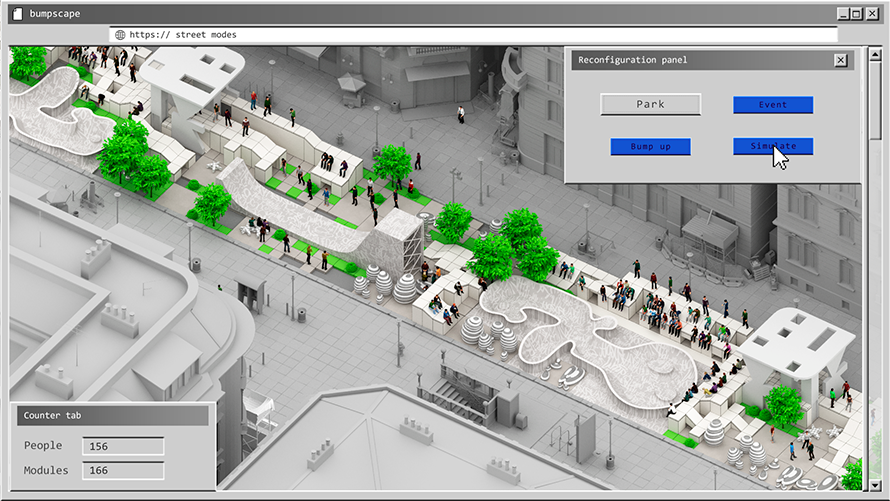The height and width of the screenshot is (501, 890).
Task: Maximize the bumpscape window
Action: [857, 14]
